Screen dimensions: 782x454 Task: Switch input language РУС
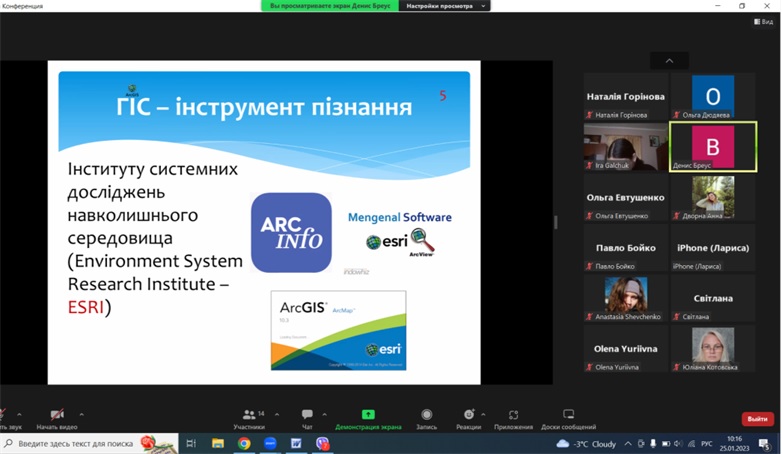[707, 444]
